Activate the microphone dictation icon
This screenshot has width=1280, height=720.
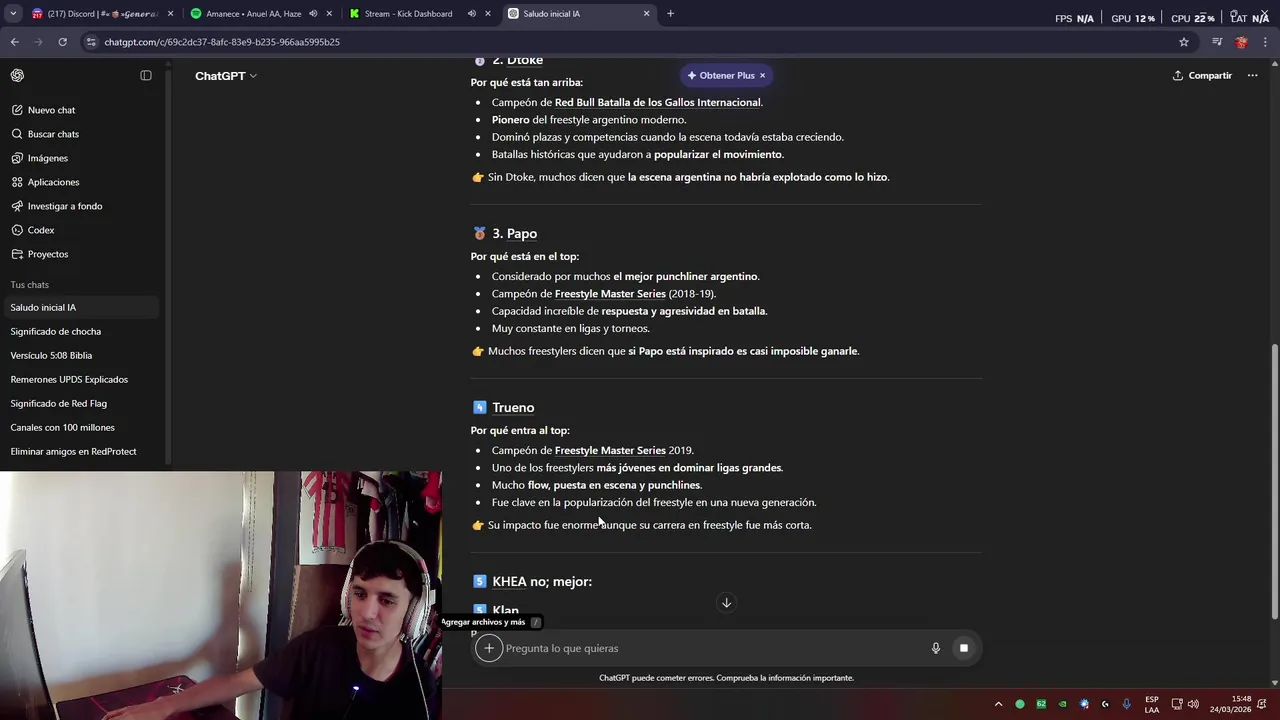coord(936,648)
